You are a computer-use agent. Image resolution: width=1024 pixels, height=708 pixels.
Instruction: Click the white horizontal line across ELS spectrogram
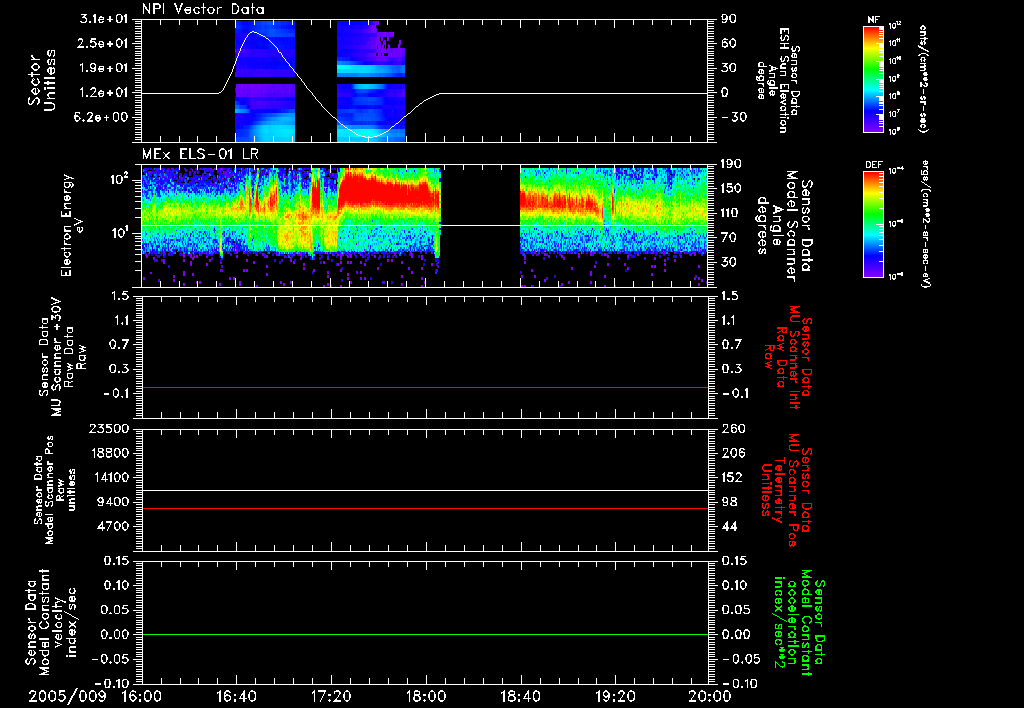[424, 226]
